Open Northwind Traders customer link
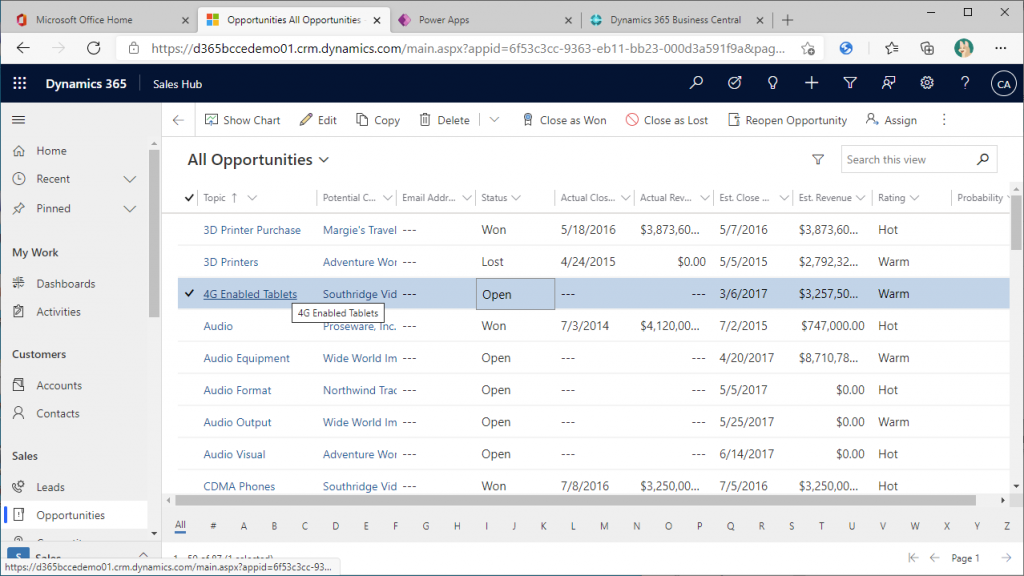The width and height of the screenshot is (1024, 576). click(359, 390)
